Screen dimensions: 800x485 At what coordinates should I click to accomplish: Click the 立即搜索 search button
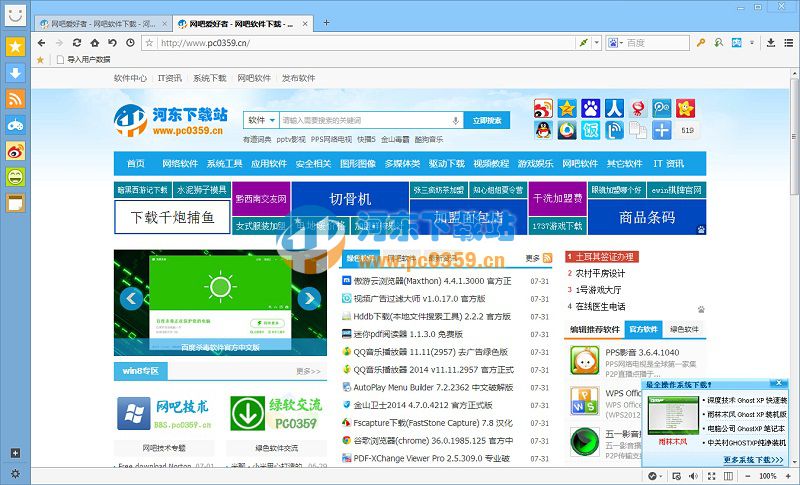point(487,120)
